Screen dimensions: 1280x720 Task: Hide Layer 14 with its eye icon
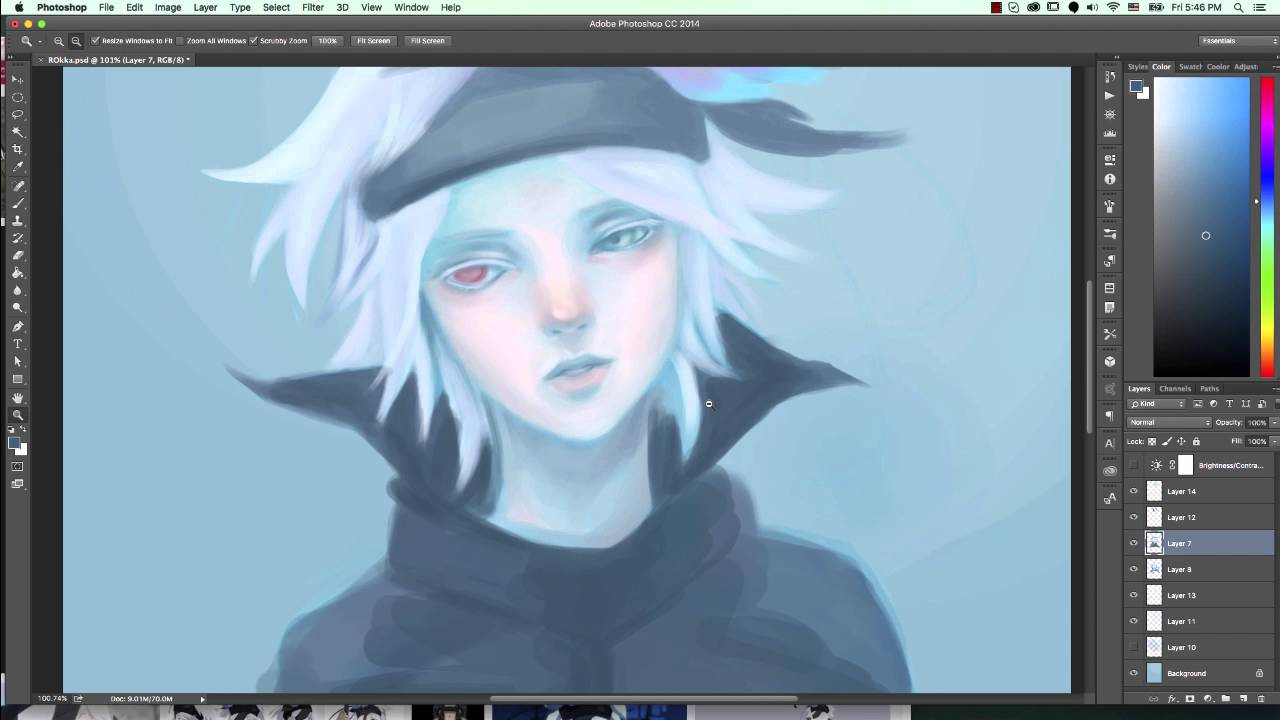(1133, 491)
